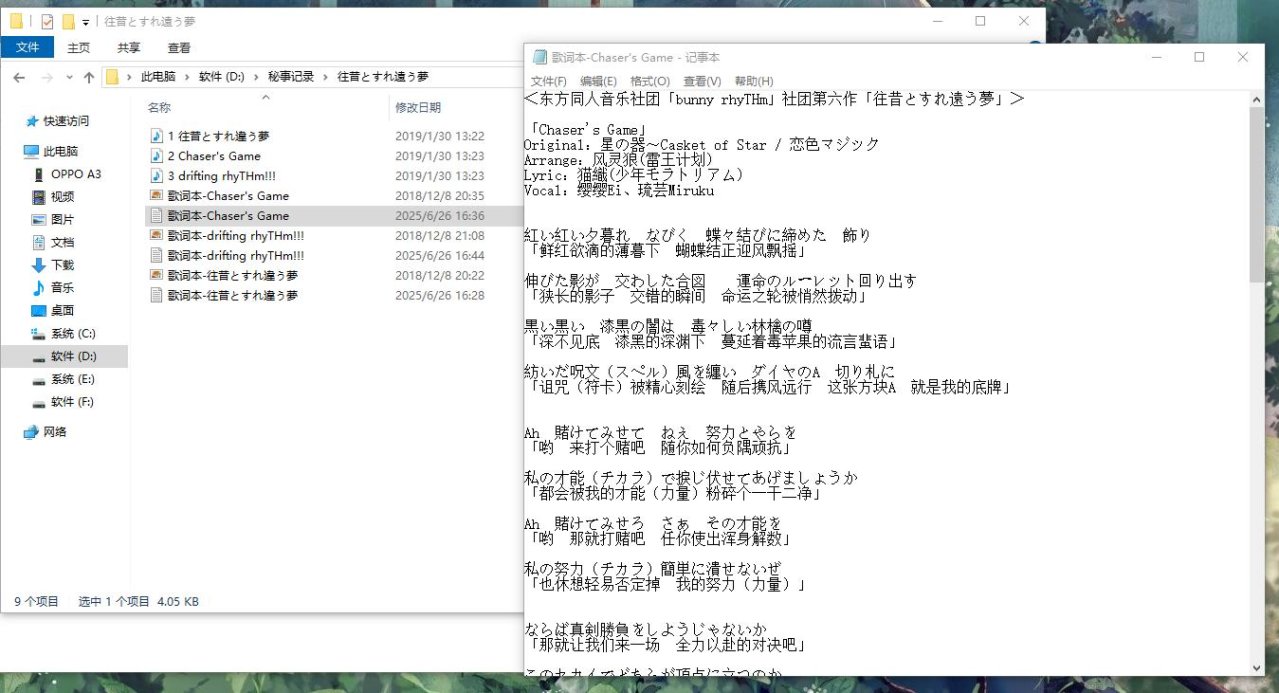Go up one folder level in Explorer
The width and height of the screenshot is (1279, 693).
pos(89,77)
